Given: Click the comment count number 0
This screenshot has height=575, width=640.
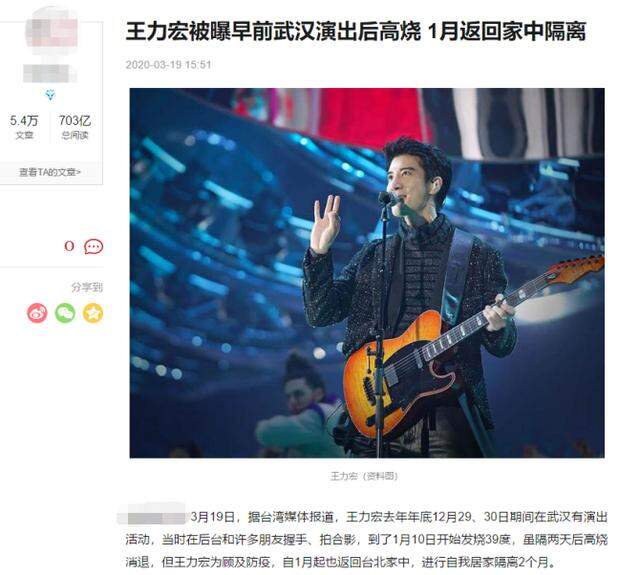Looking at the screenshot, I should pos(69,246).
